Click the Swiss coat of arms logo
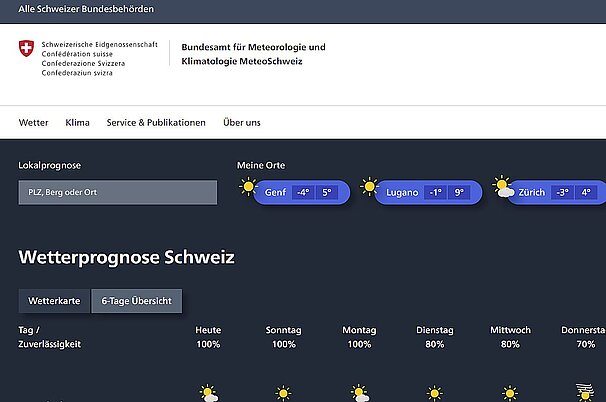Screen dimensions: 606x402 tap(25, 48)
